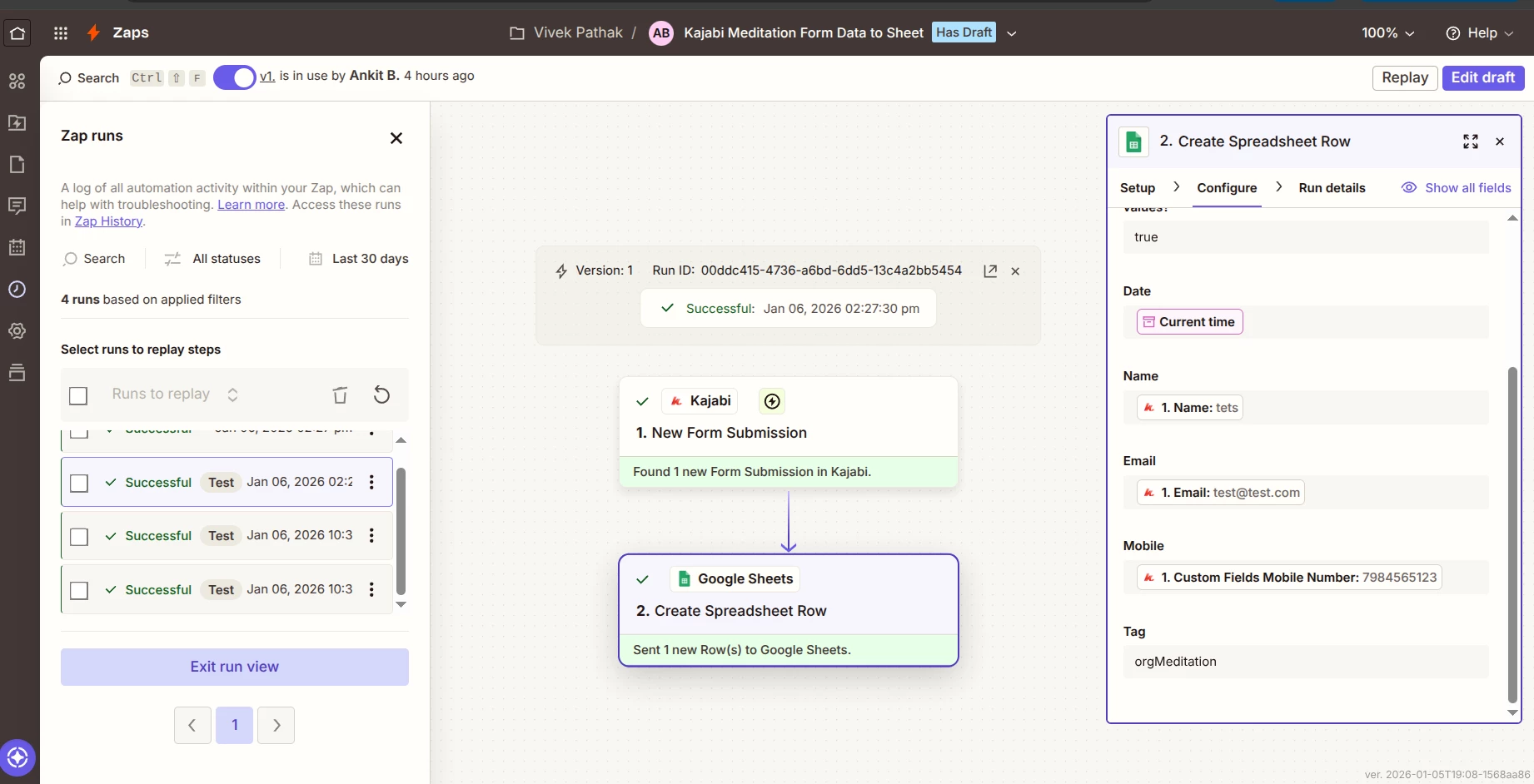The height and width of the screenshot is (784, 1534).
Task: Click the runs list scrollbar thumb
Action: [401, 531]
